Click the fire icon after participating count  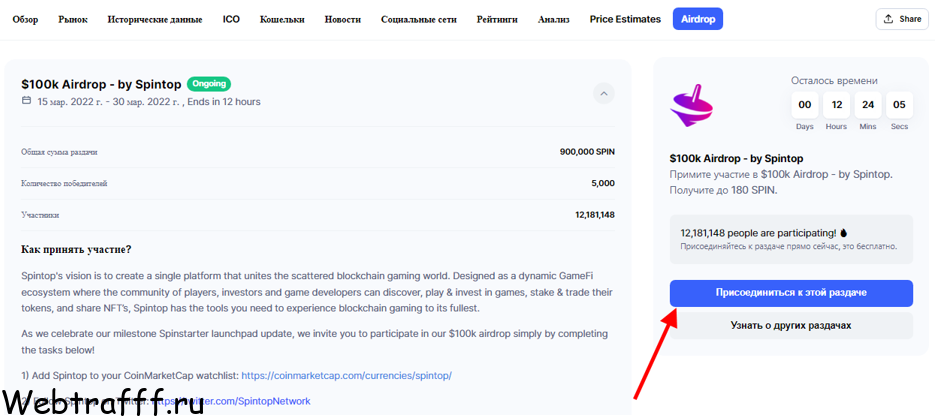843,233
